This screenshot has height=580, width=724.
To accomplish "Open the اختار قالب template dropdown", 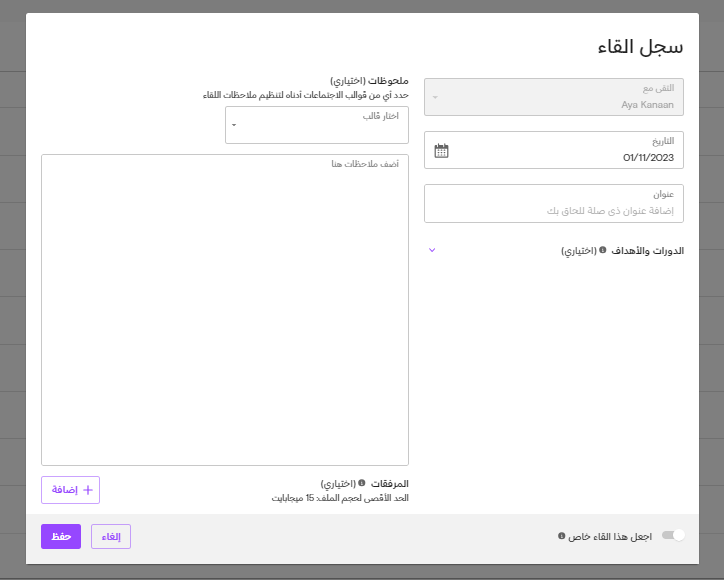I will coord(316,125).
